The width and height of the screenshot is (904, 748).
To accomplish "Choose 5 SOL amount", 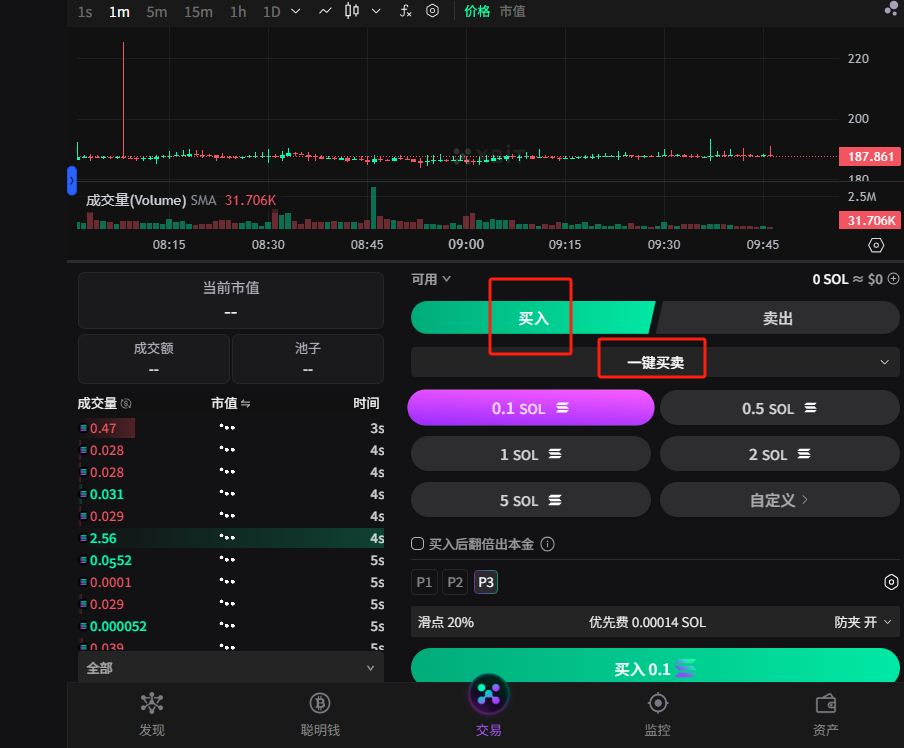I will [531, 500].
